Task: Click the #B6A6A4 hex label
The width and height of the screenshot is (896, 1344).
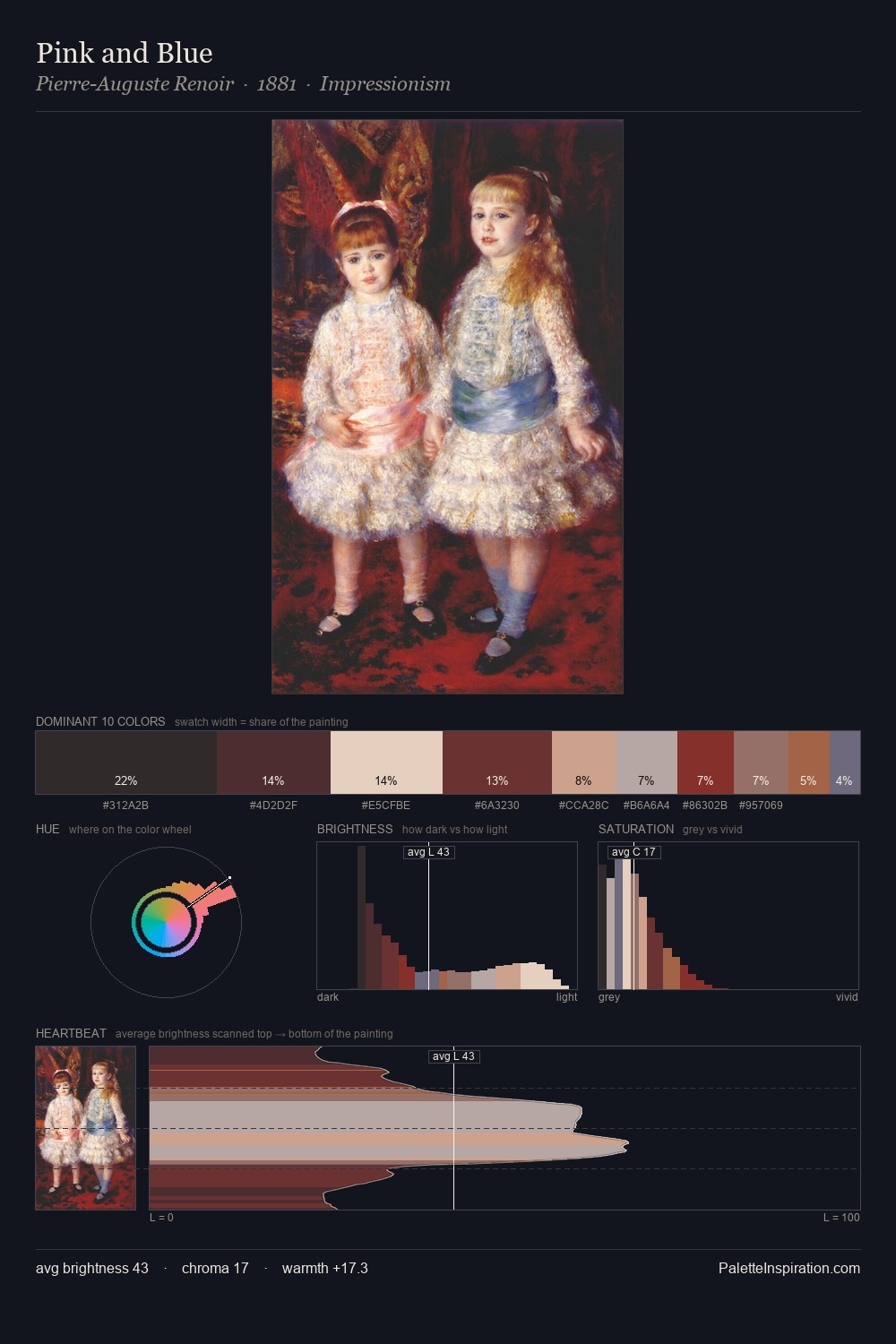Action: pos(646,806)
